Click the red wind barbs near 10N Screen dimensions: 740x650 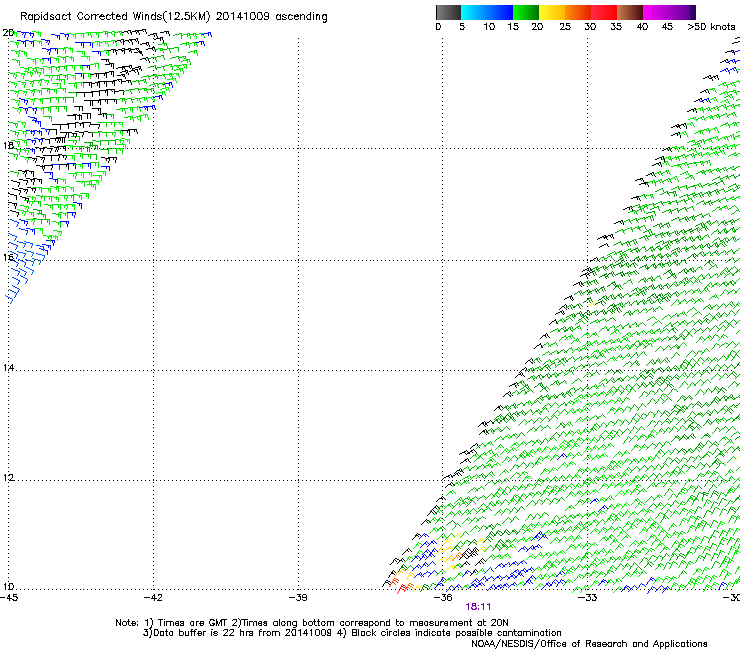[x=404, y=587]
